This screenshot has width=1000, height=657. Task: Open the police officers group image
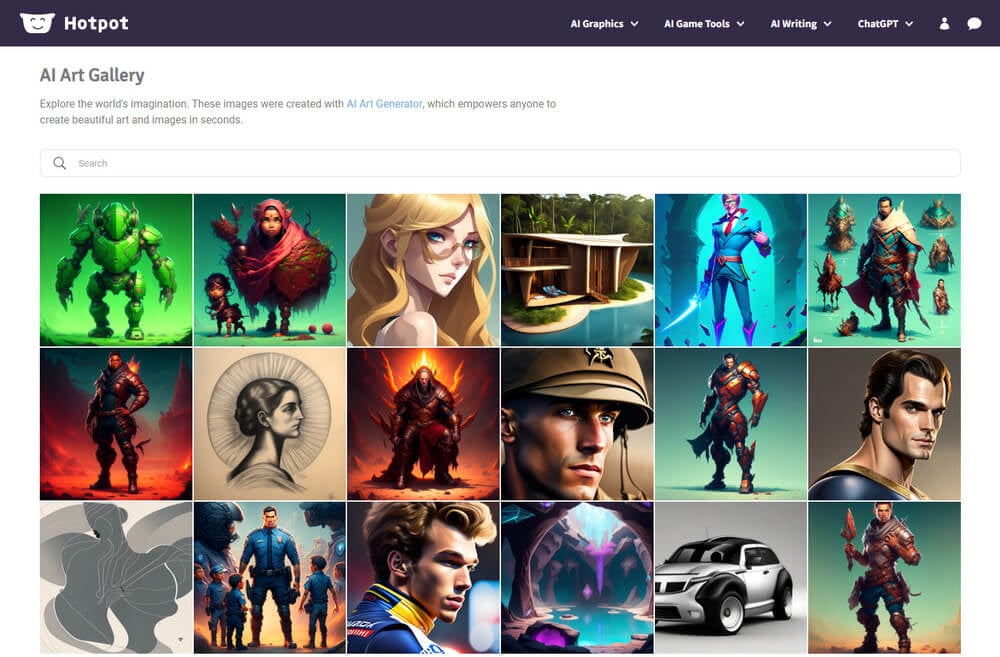tap(269, 577)
